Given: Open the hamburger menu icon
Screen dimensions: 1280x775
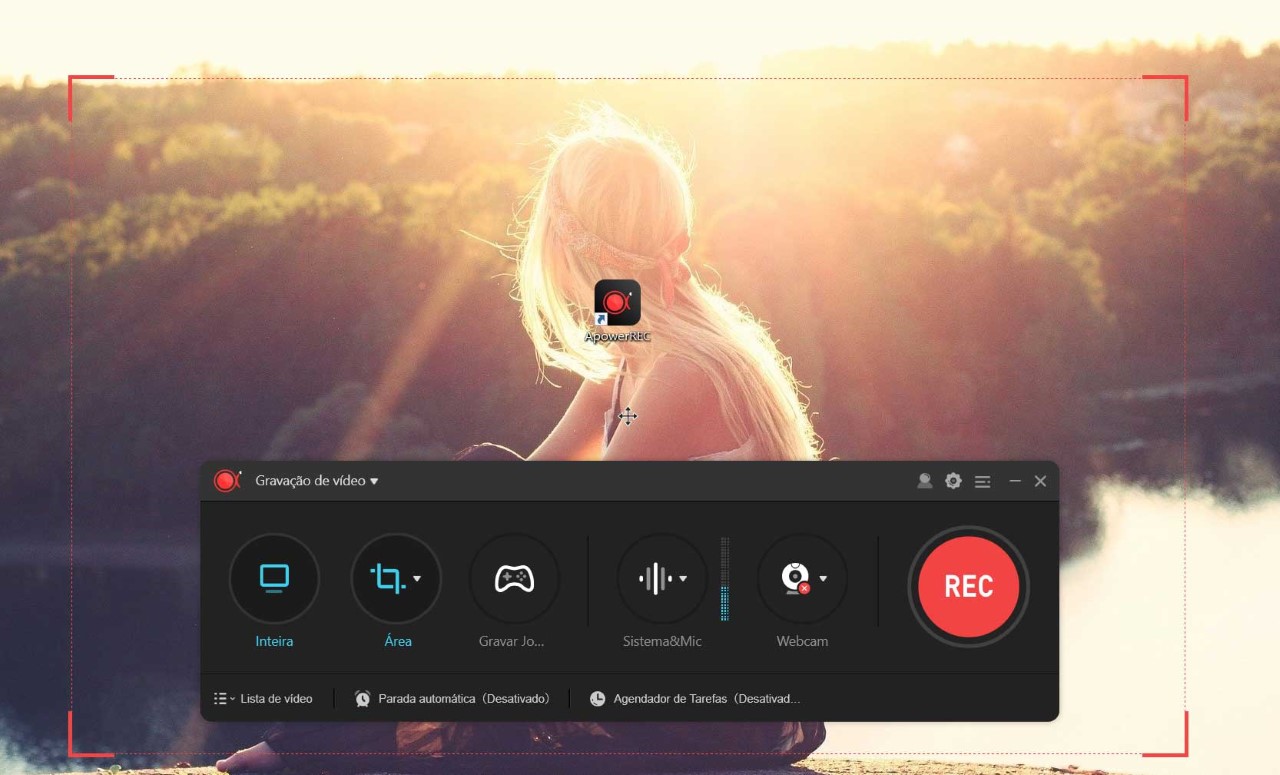Looking at the screenshot, I should coord(983,481).
